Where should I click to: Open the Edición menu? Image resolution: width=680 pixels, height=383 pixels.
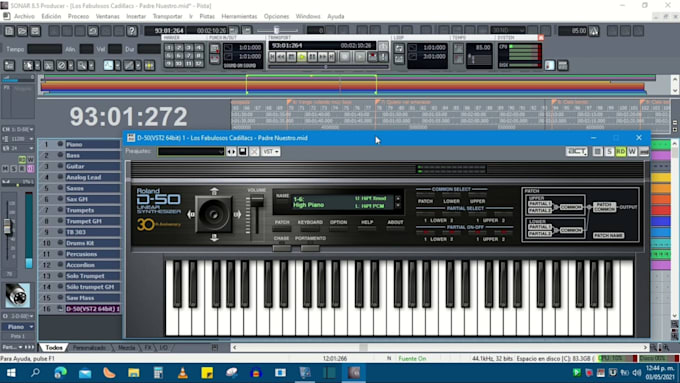[x=51, y=16]
